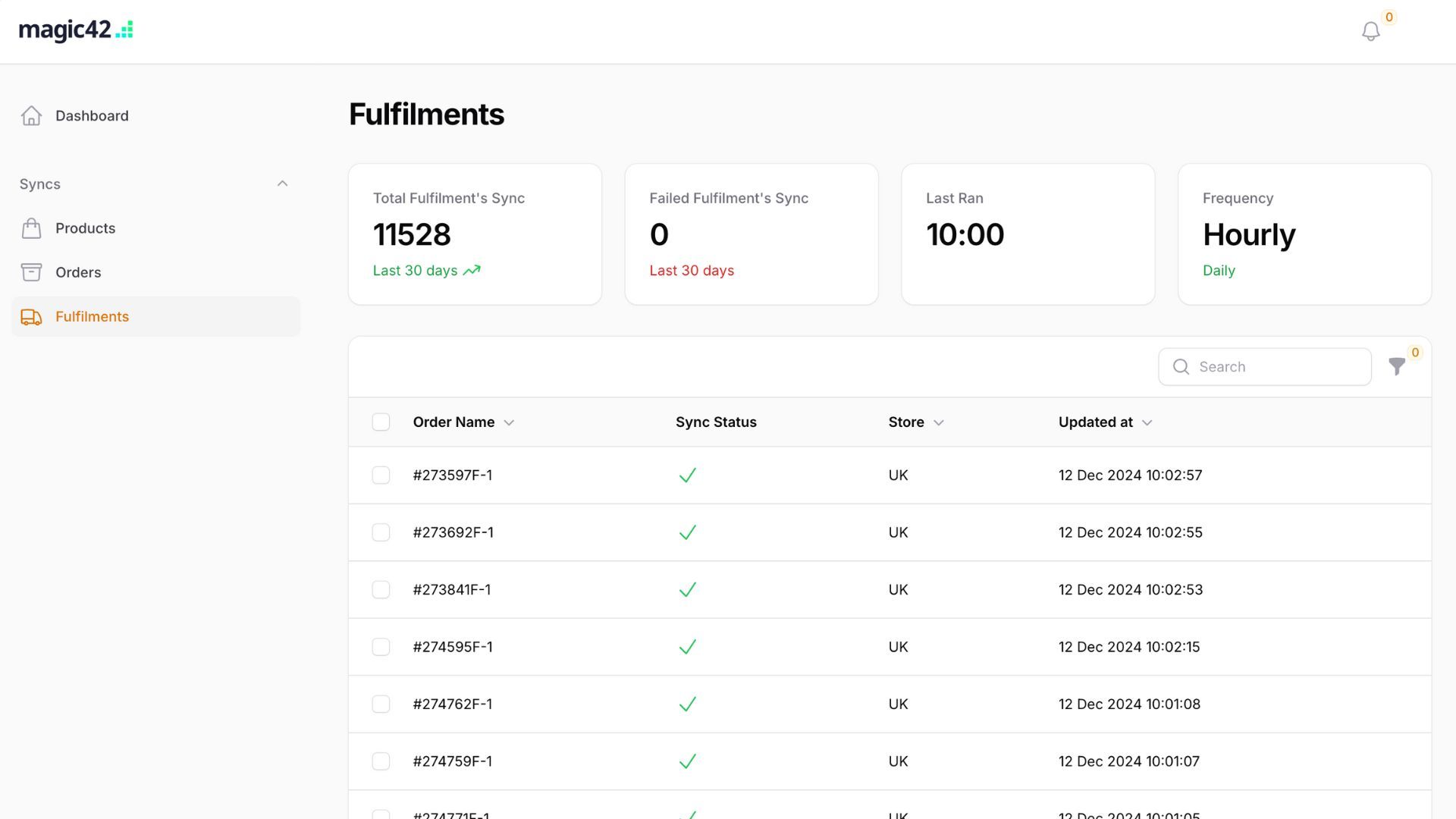Click order name #273841F-1
The height and width of the screenshot is (819, 1456).
[452, 590]
